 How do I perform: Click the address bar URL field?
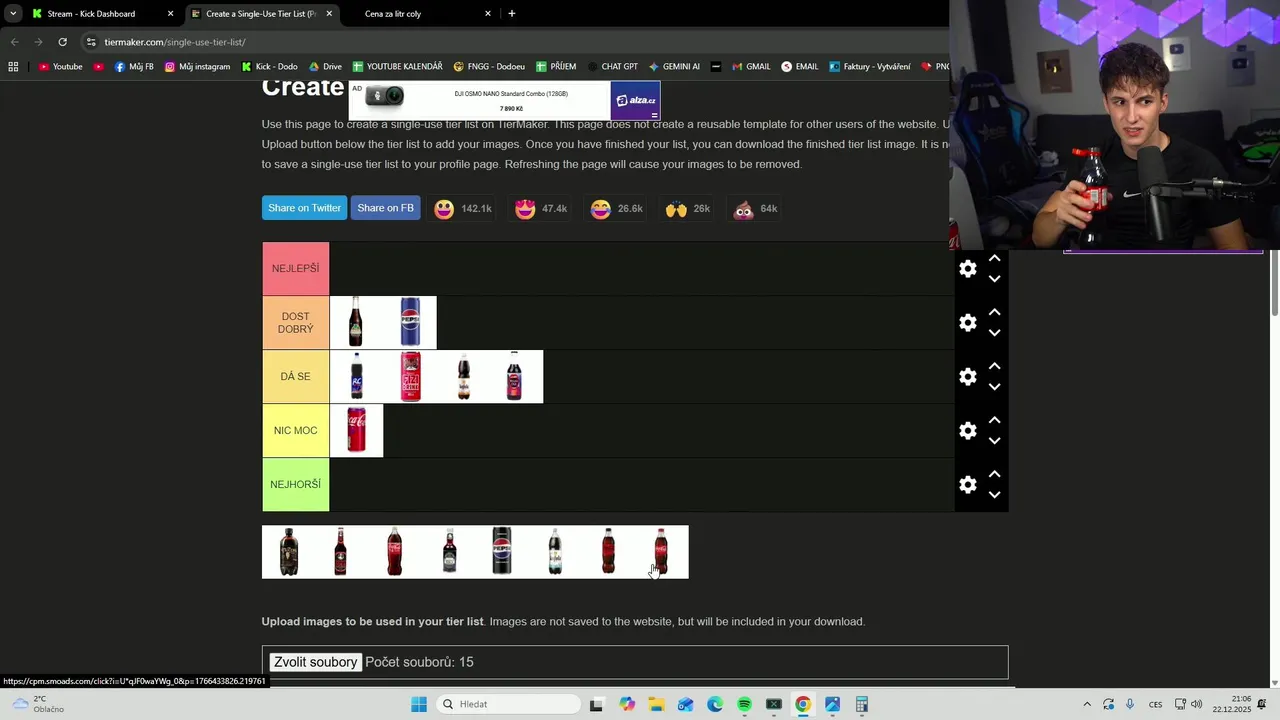(x=510, y=42)
